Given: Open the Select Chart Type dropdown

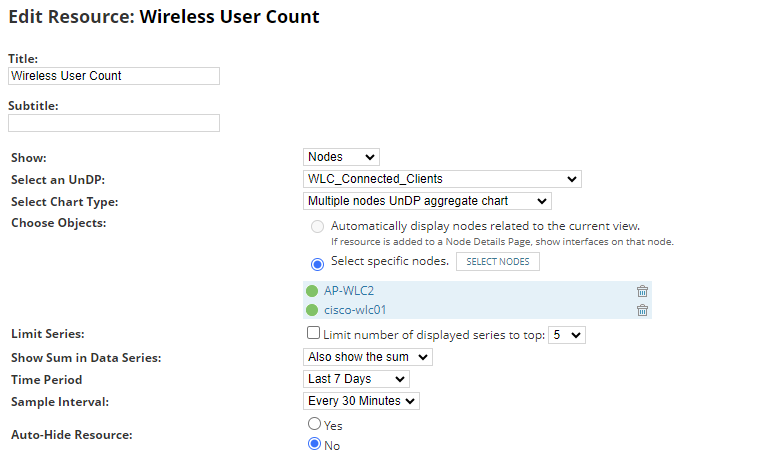Looking at the screenshot, I should 427,201.
